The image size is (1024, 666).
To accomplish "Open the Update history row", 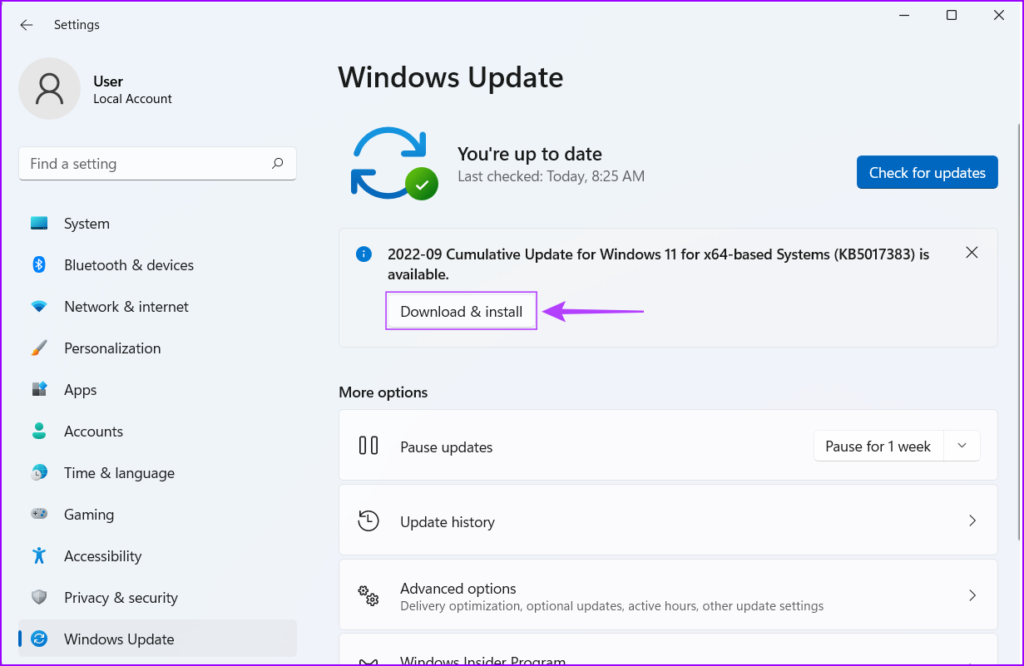I will (x=668, y=521).
